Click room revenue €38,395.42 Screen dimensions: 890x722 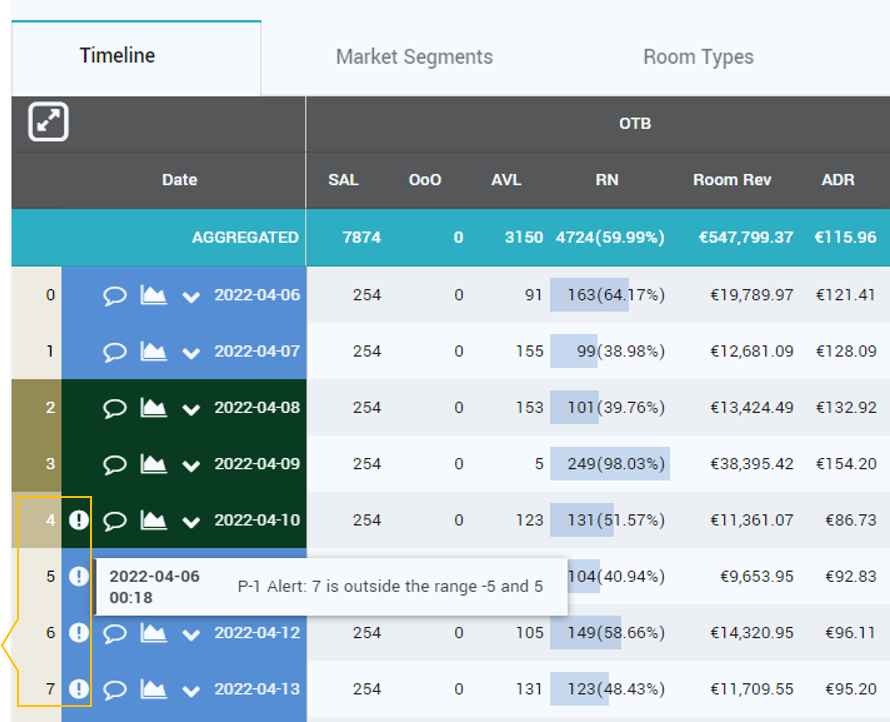pyautogui.click(x=752, y=464)
